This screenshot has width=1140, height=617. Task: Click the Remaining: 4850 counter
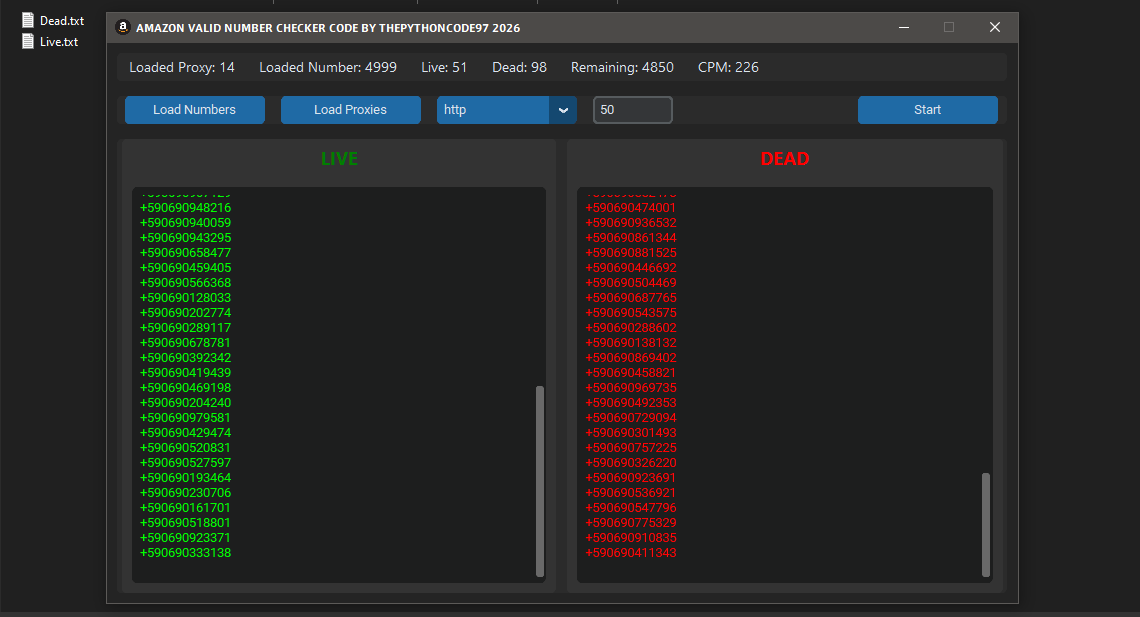pyautogui.click(x=622, y=68)
